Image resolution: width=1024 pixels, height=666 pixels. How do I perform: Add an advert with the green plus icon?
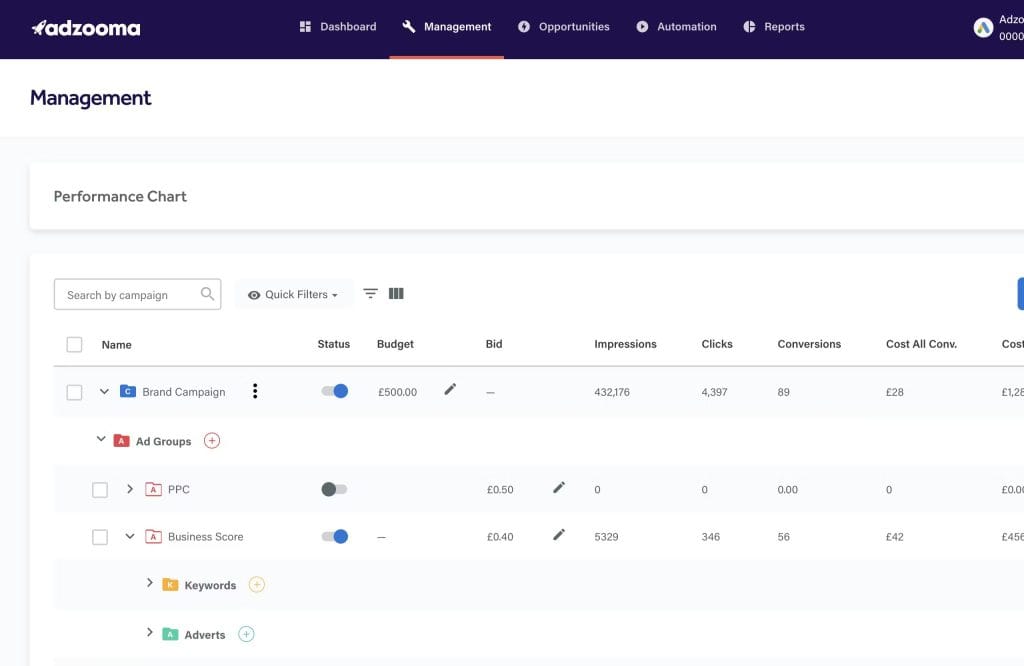246,634
